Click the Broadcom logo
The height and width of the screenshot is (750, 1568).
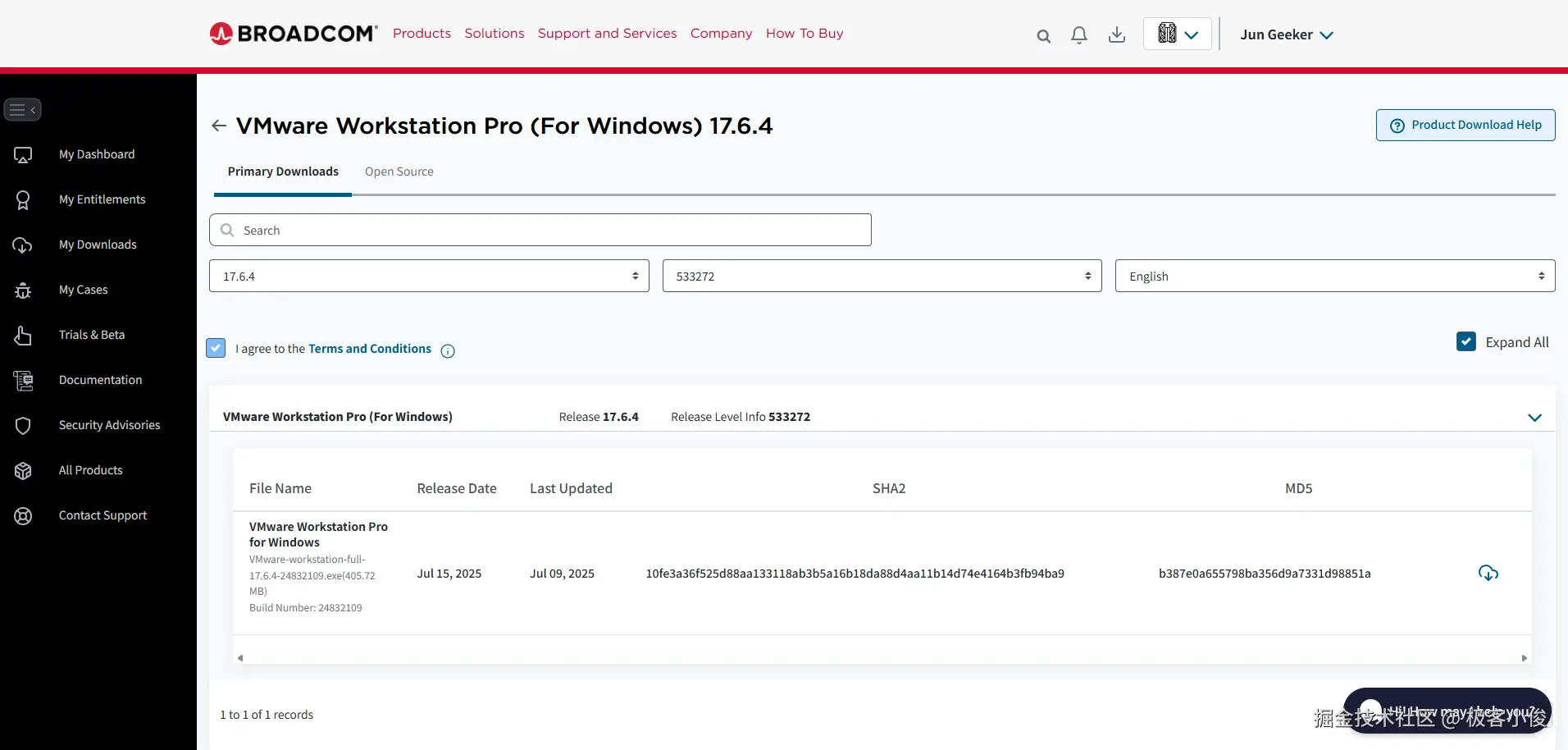pyautogui.click(x=294, y=34)
